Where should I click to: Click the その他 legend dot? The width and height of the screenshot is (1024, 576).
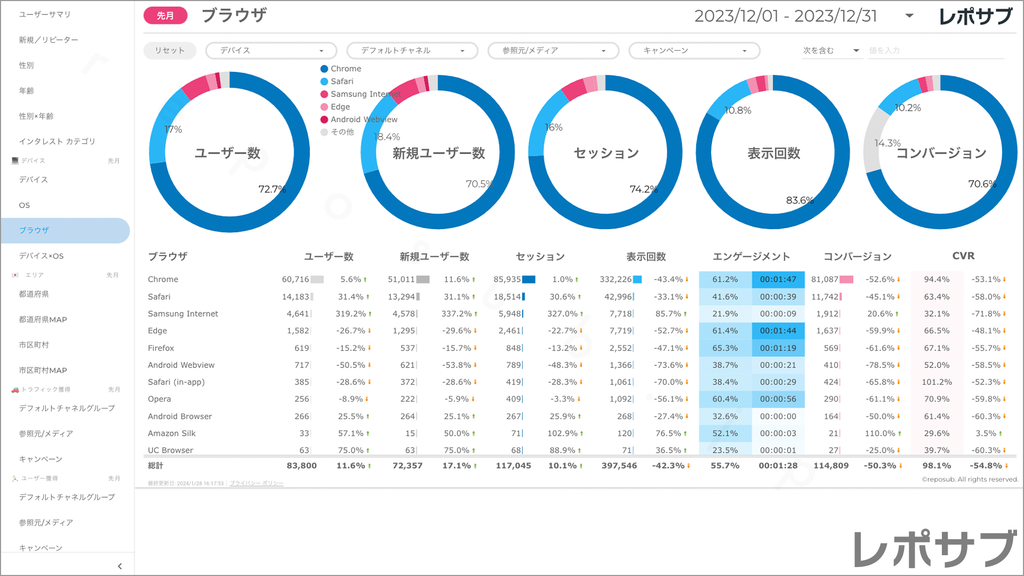click(324, 132)
